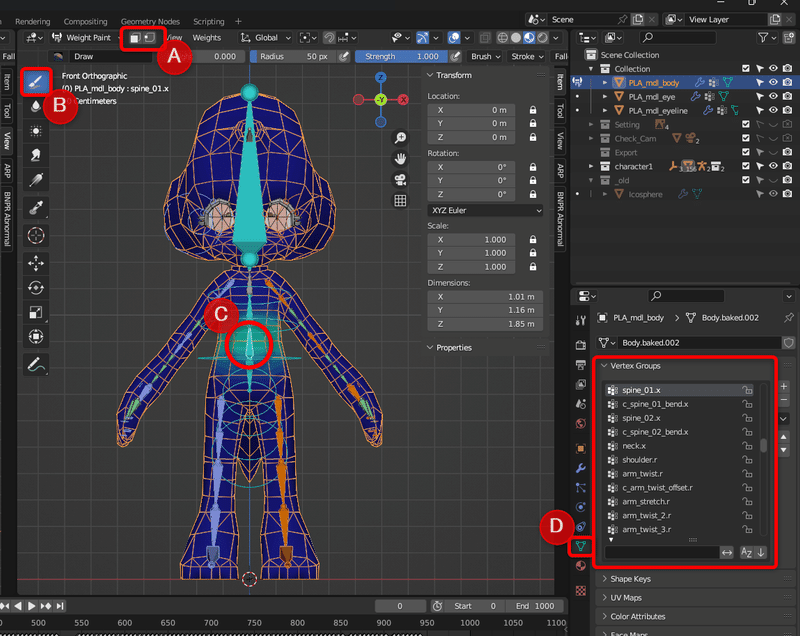Open the Stroke settings dropdown

coord(527,56)
